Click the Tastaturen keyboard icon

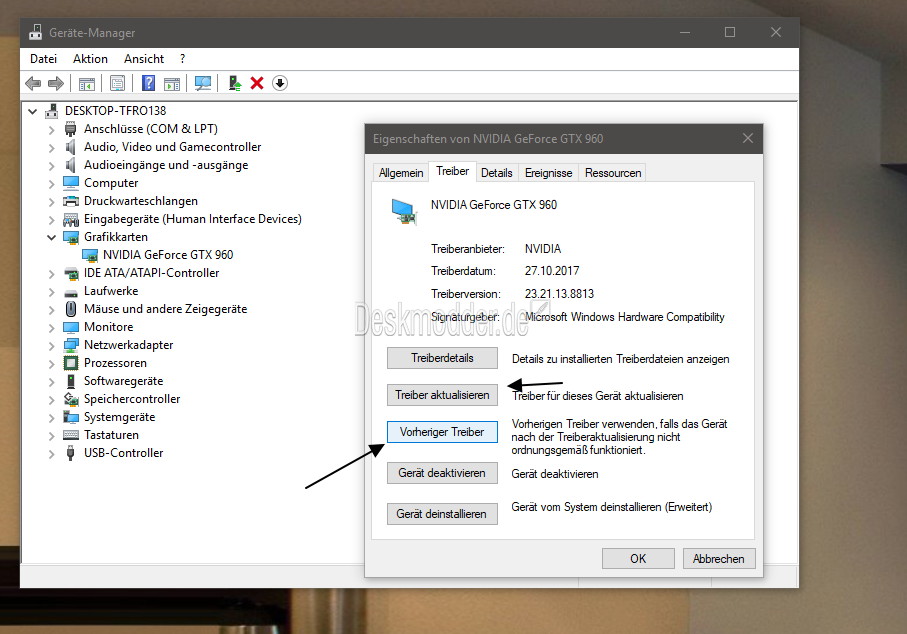tap(71, 435)
